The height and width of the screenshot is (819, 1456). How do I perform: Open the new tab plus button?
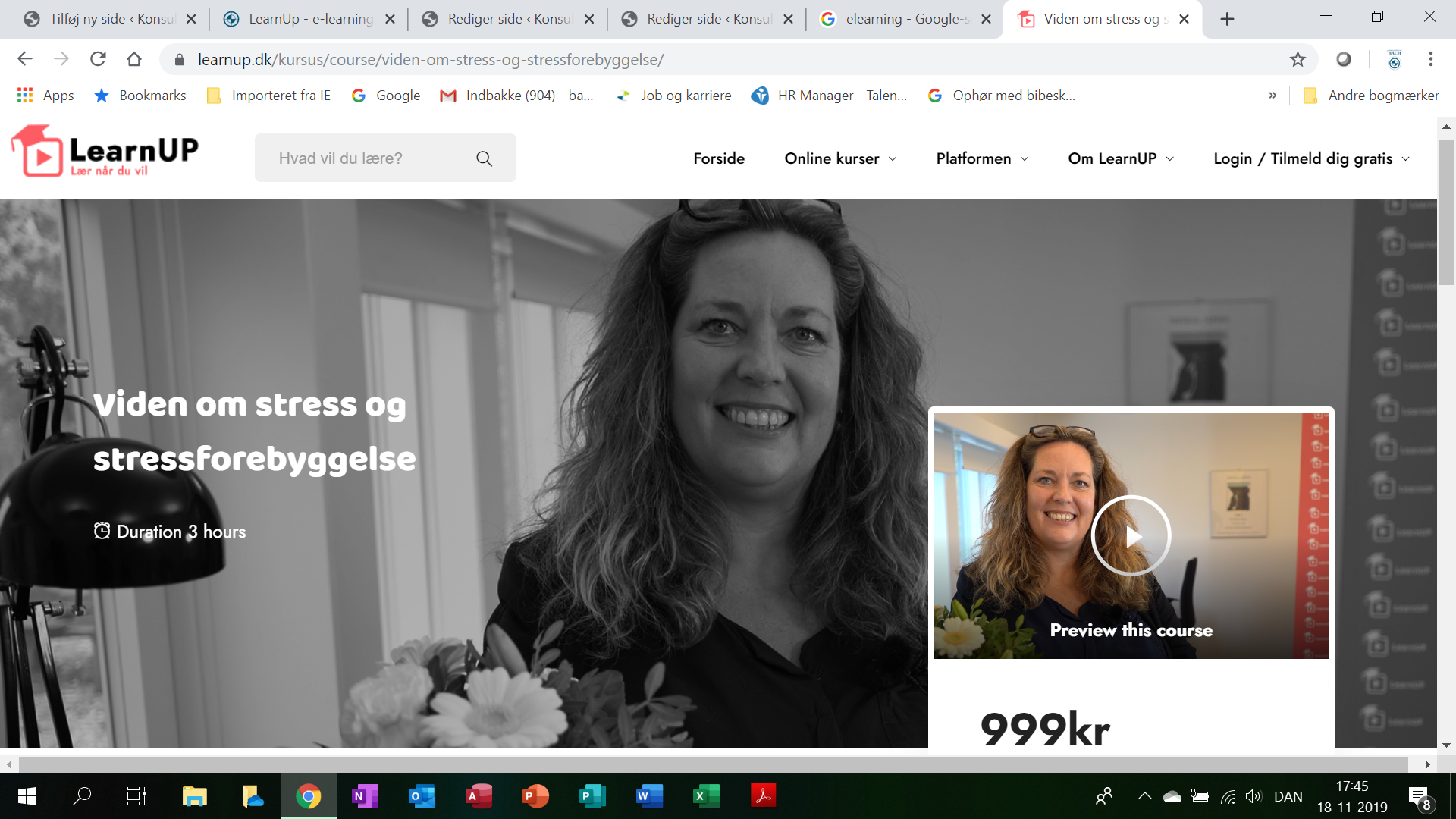pos(1227,19)
